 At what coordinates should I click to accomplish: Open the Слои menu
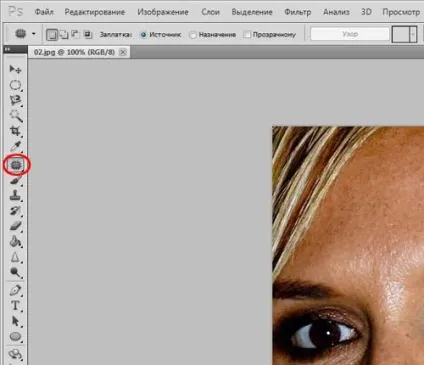[x=210, y=12]
